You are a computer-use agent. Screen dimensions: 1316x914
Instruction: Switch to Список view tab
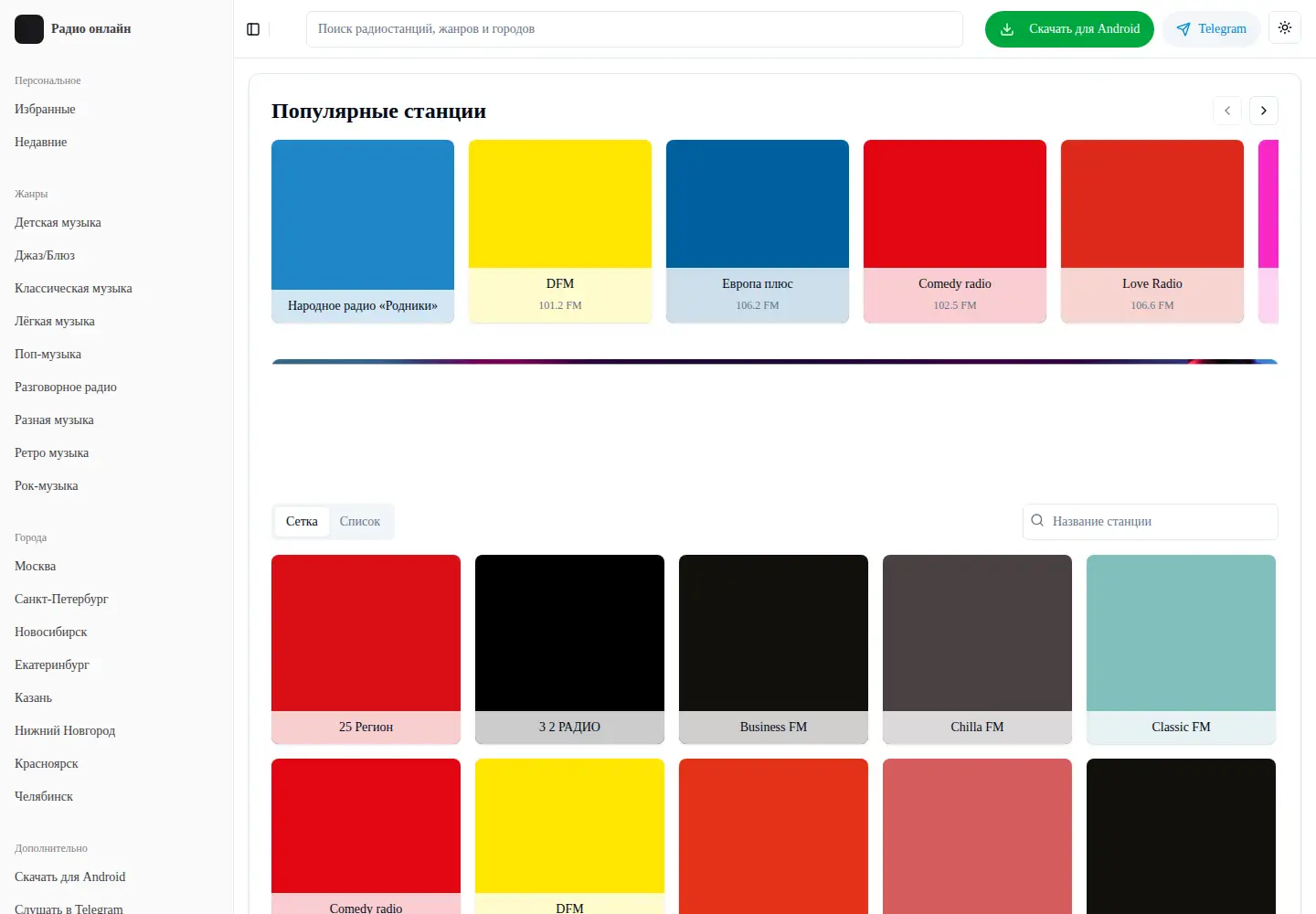point(360,521)
